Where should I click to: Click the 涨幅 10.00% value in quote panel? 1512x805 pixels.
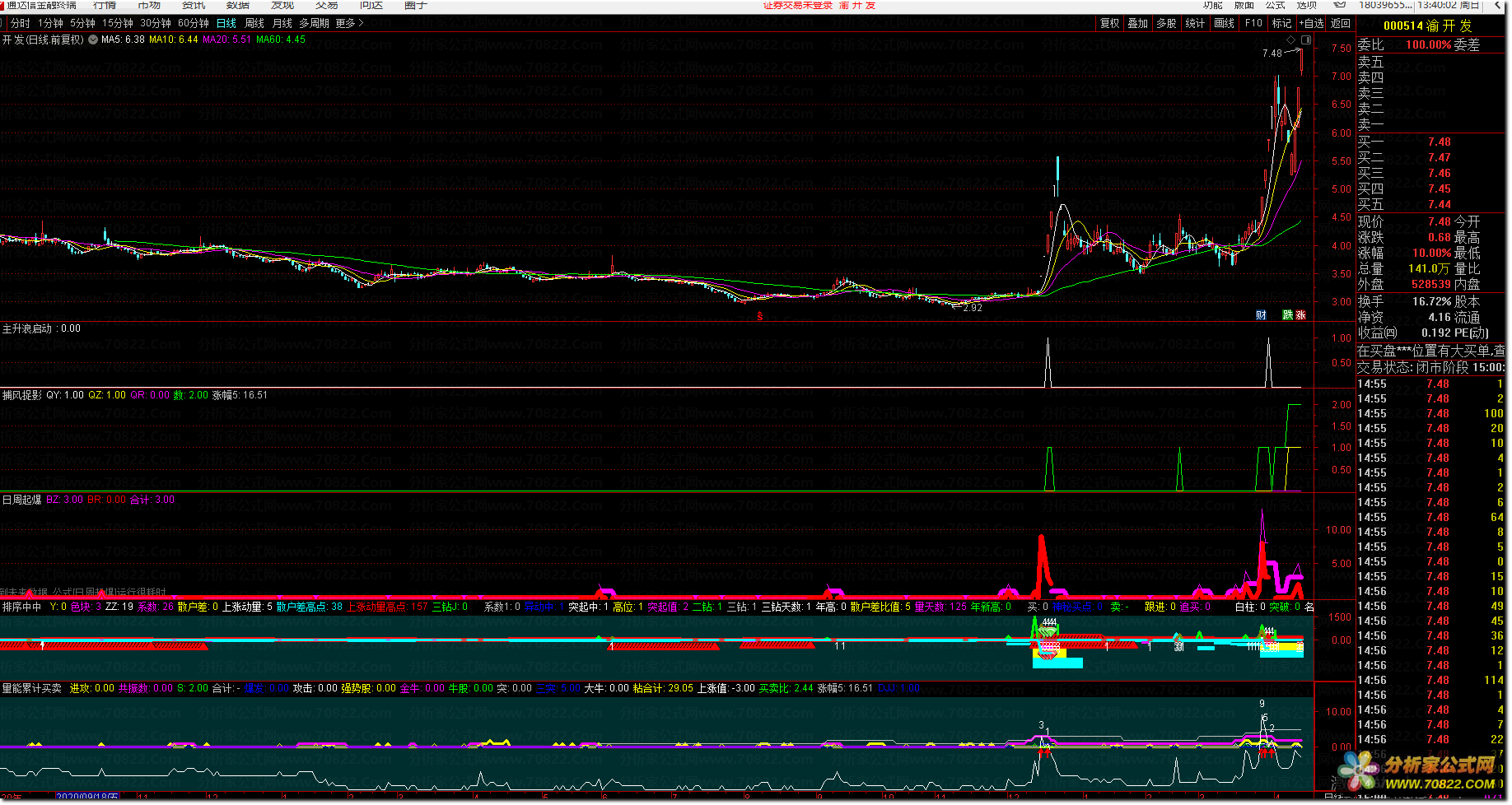[x=1431, y=253]
